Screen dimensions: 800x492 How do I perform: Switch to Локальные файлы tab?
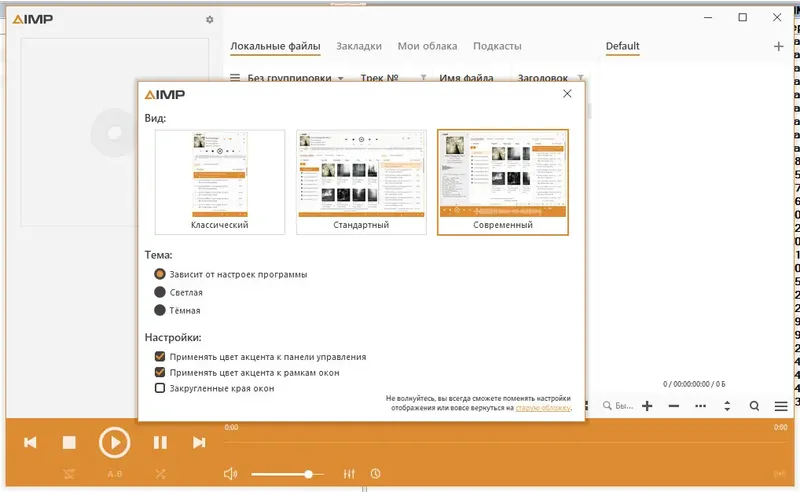point(276,46)
